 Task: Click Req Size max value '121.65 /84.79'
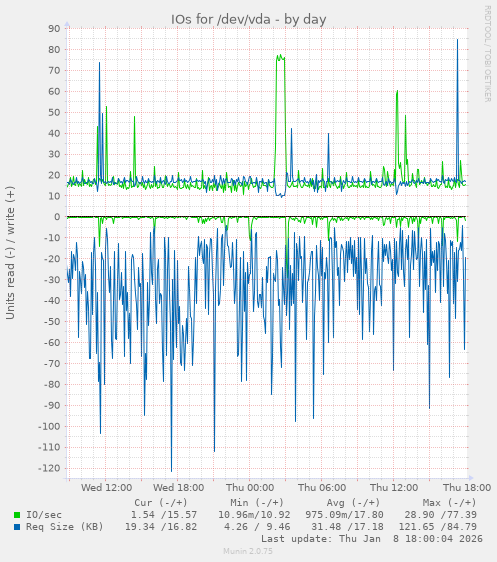coord(438,527)
